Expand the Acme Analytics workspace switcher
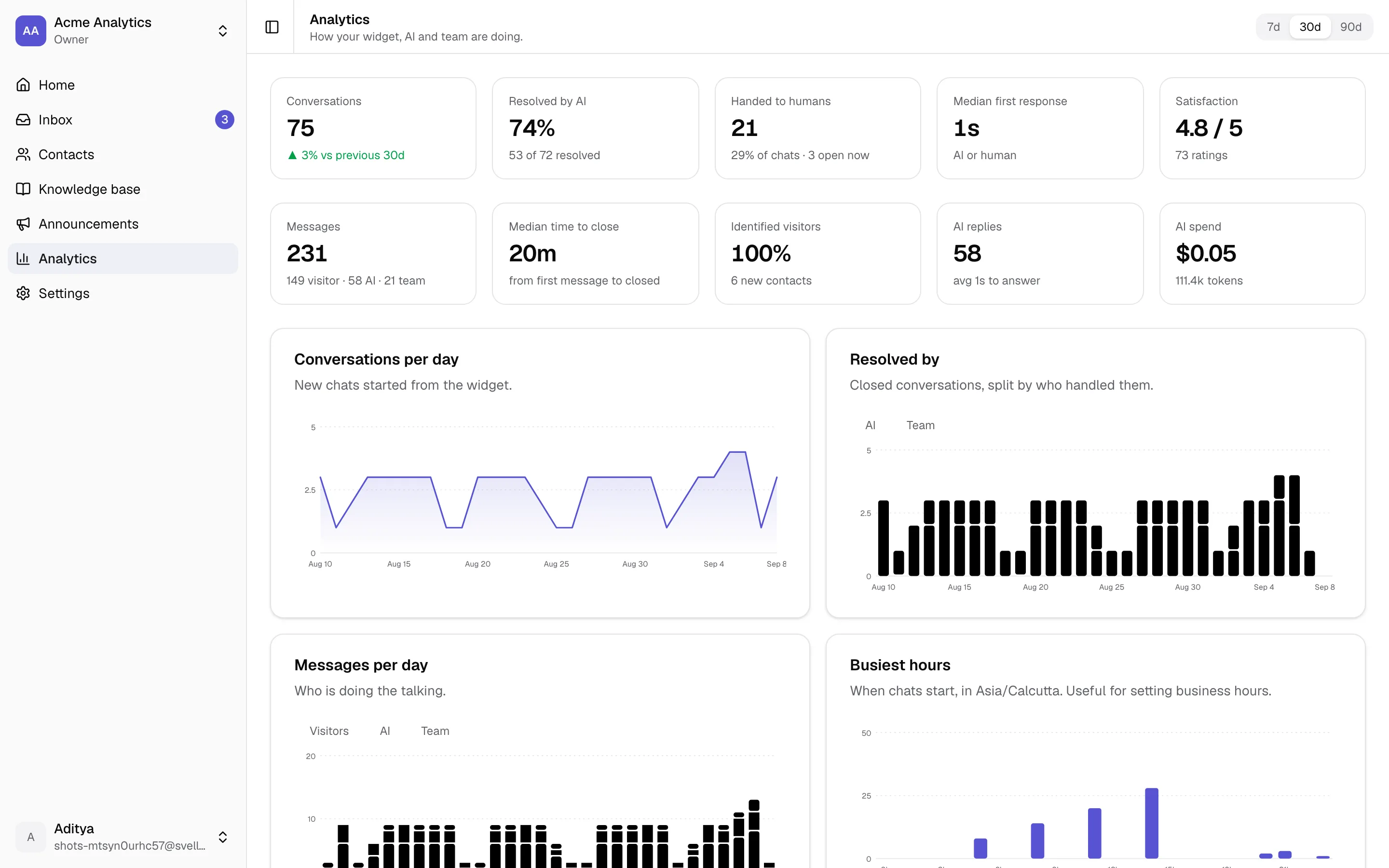 coord(223,30)
